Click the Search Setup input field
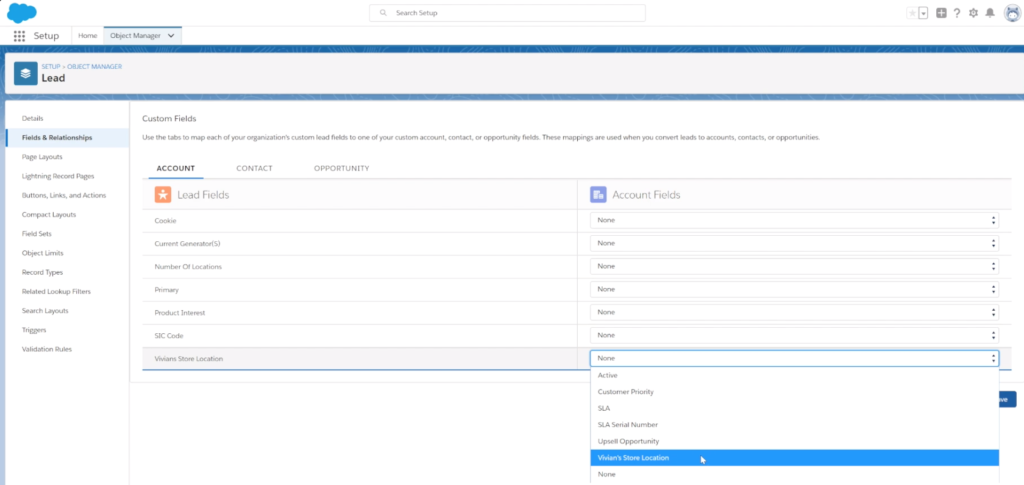Screen dimensions: 1024x485 507,13
